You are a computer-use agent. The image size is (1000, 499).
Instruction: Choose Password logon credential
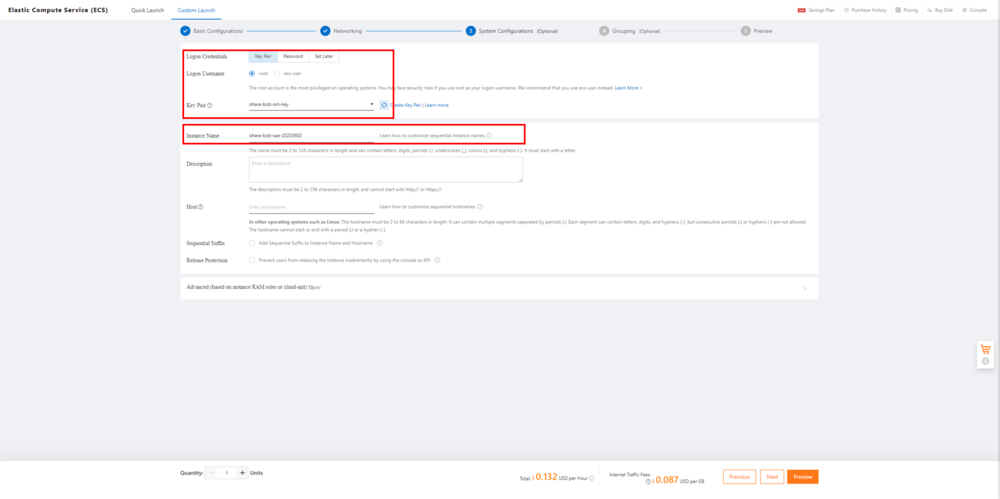(293, 57)
